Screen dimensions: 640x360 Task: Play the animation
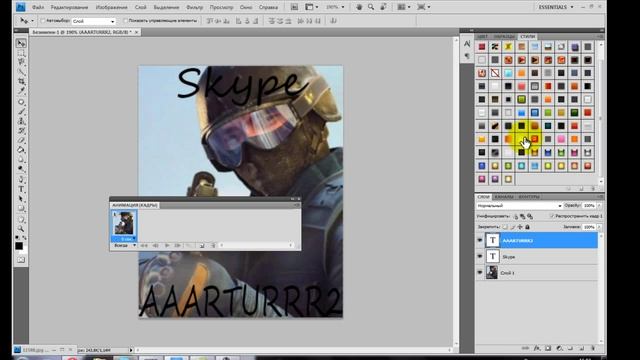tap(167, 245)
